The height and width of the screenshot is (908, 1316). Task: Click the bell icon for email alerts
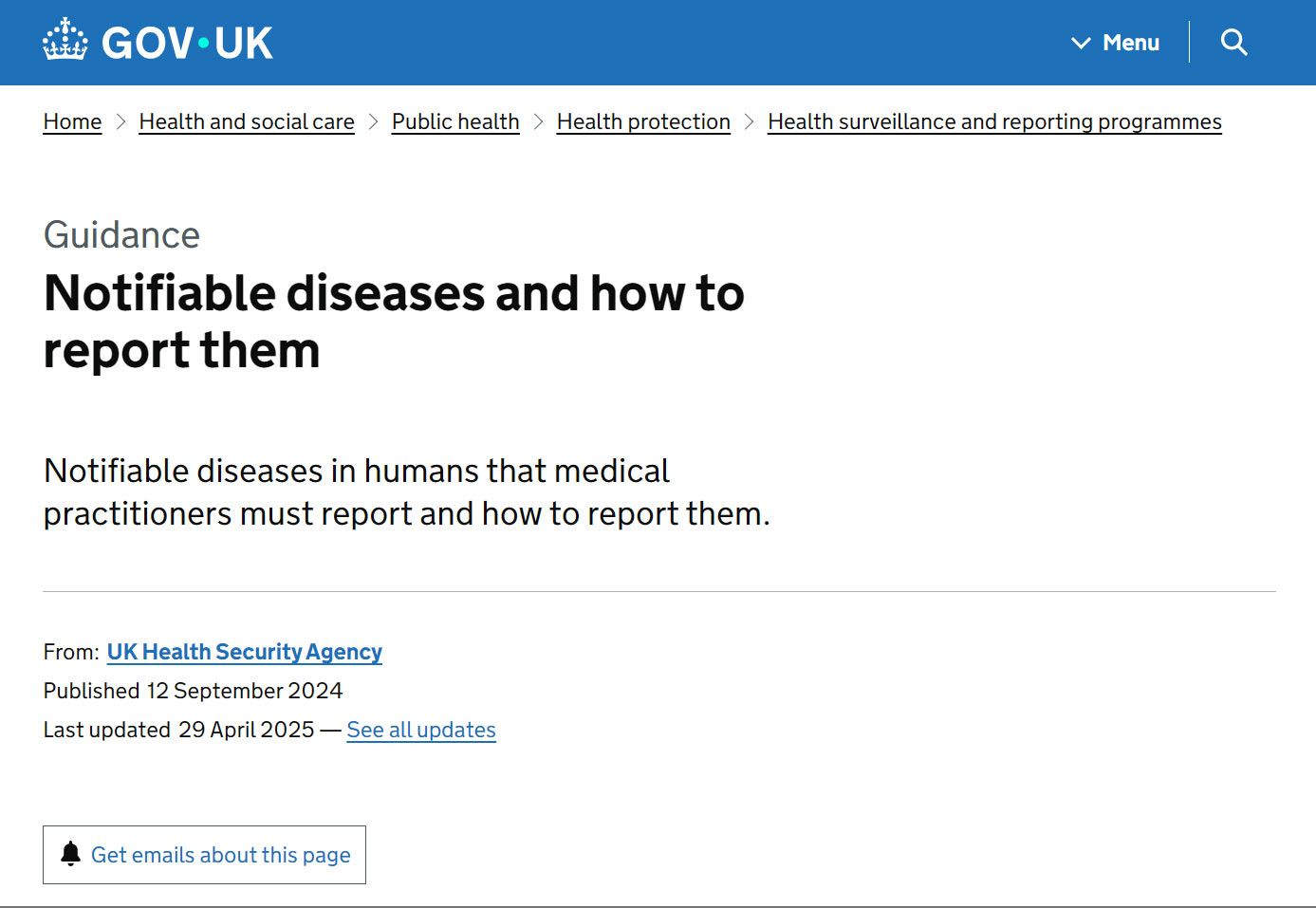[70, 854]
